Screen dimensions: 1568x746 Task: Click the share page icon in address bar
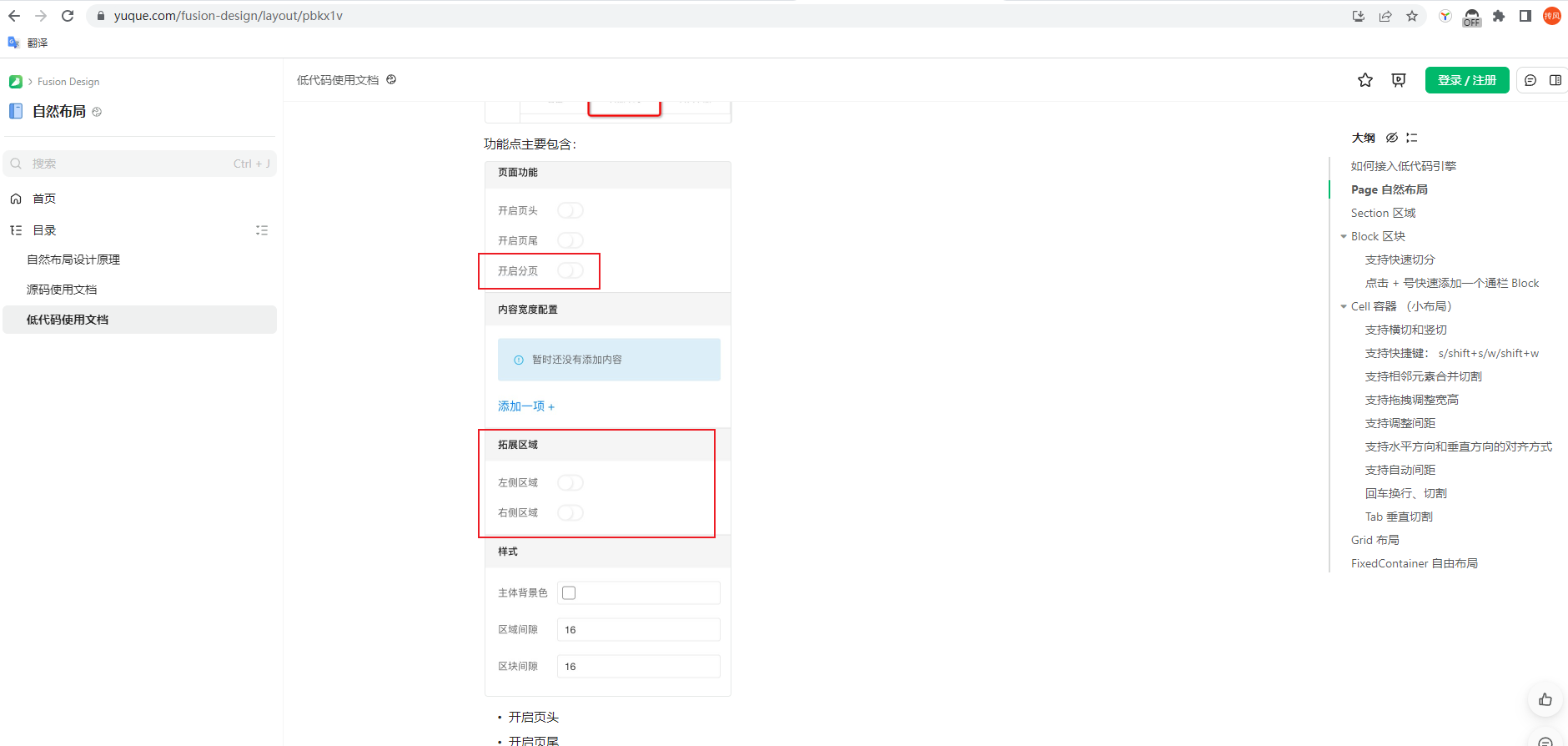[1385, 16]
